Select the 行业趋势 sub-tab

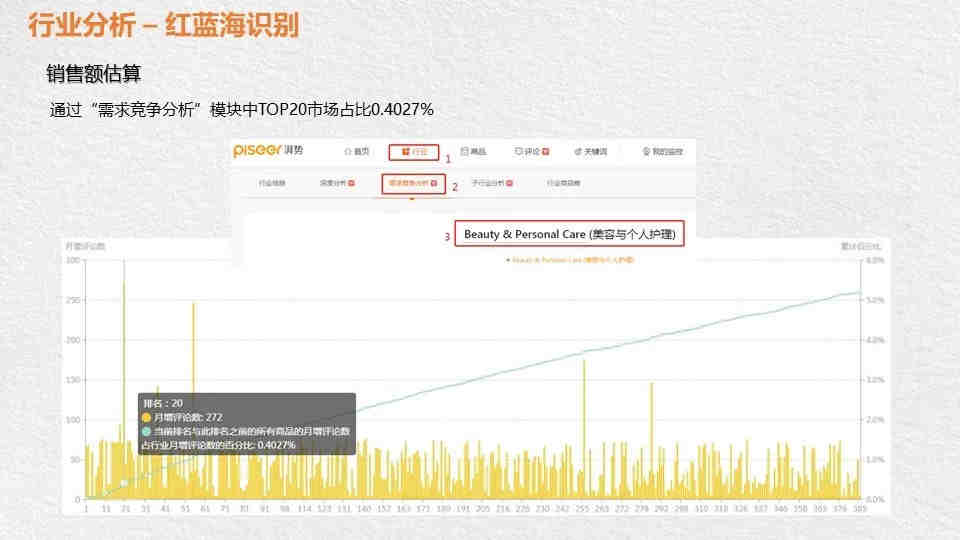click(272, 183)
